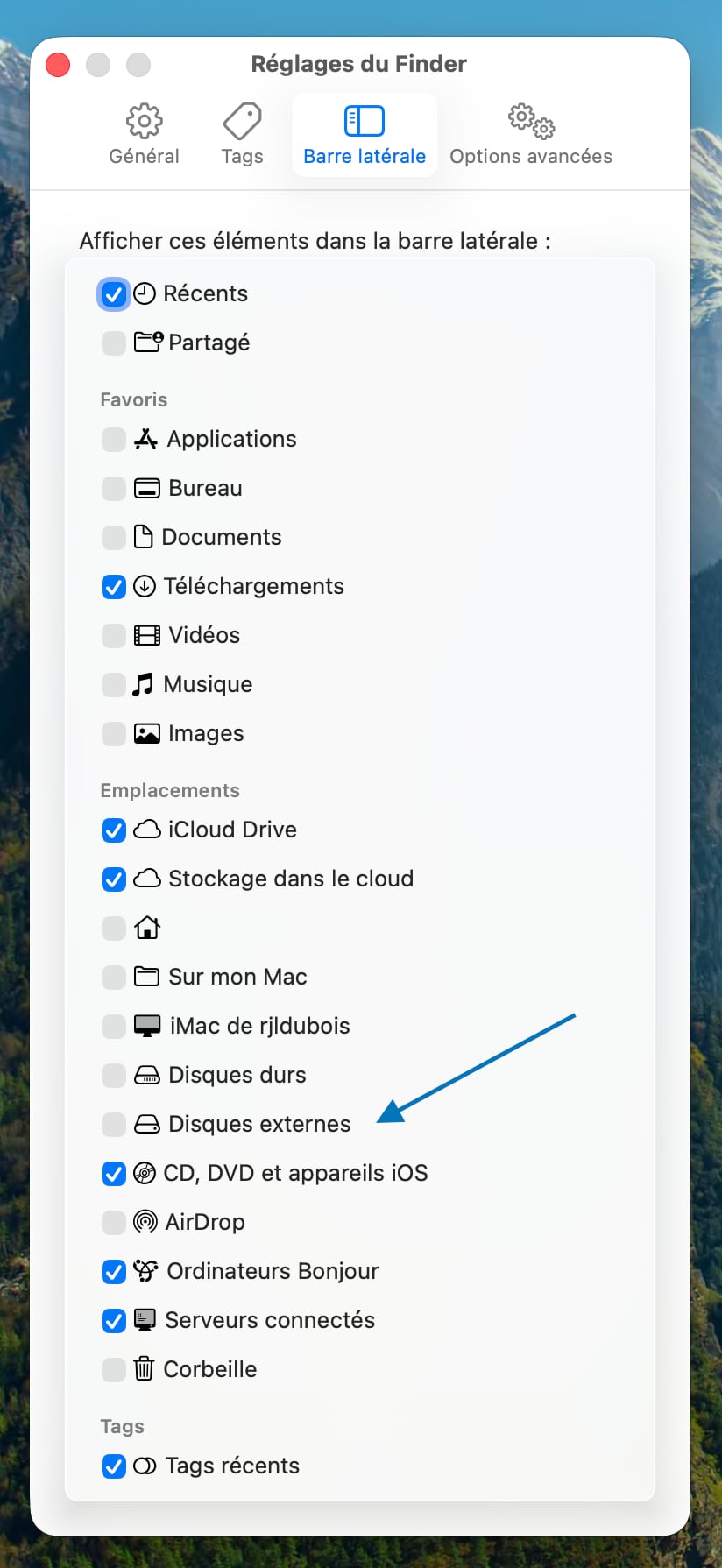Tick the Vidéos checkbox
This screenshot has height=1568, width=722.
[114, 636]
